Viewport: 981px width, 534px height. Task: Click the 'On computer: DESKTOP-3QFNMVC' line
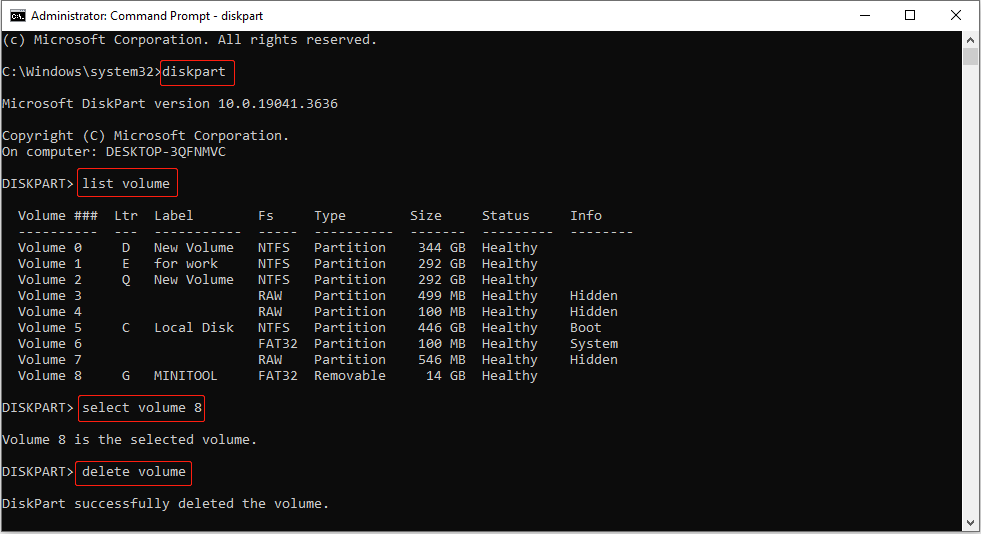click(x=114, y=152)
